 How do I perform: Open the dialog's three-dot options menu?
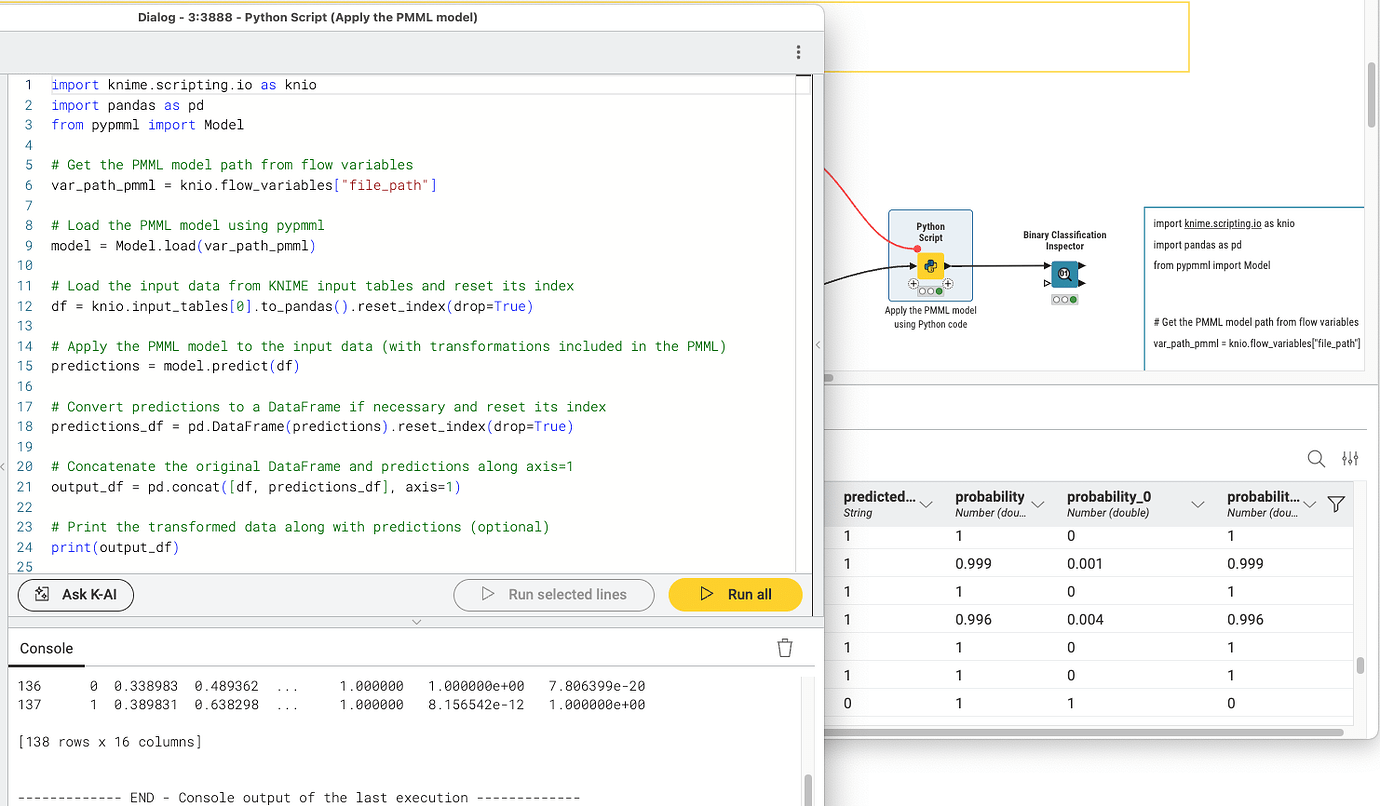[x=798, y=52]
